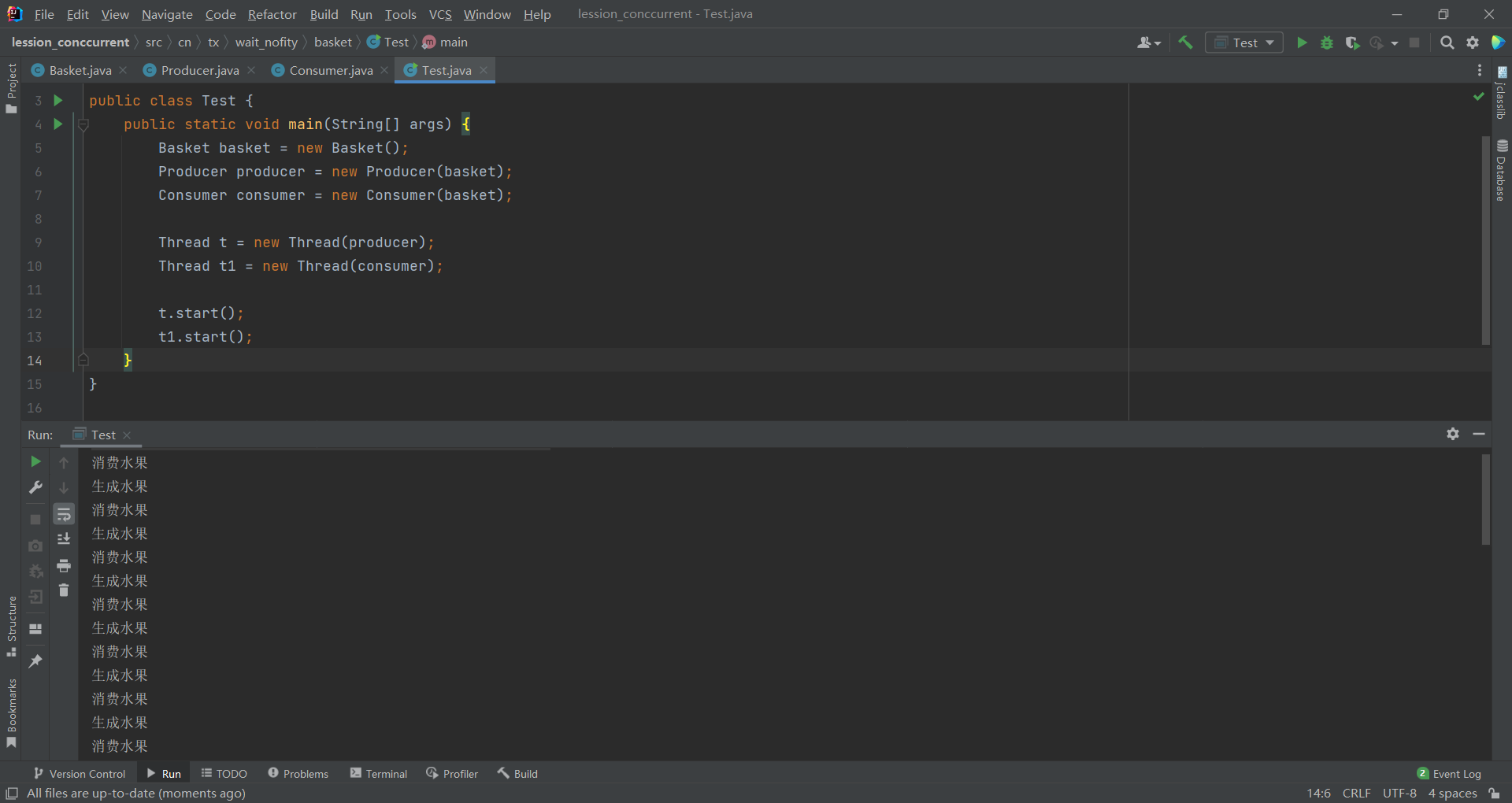Click the up arrow in the Run console
1512x803 pixels.
[x=64, y=463]
